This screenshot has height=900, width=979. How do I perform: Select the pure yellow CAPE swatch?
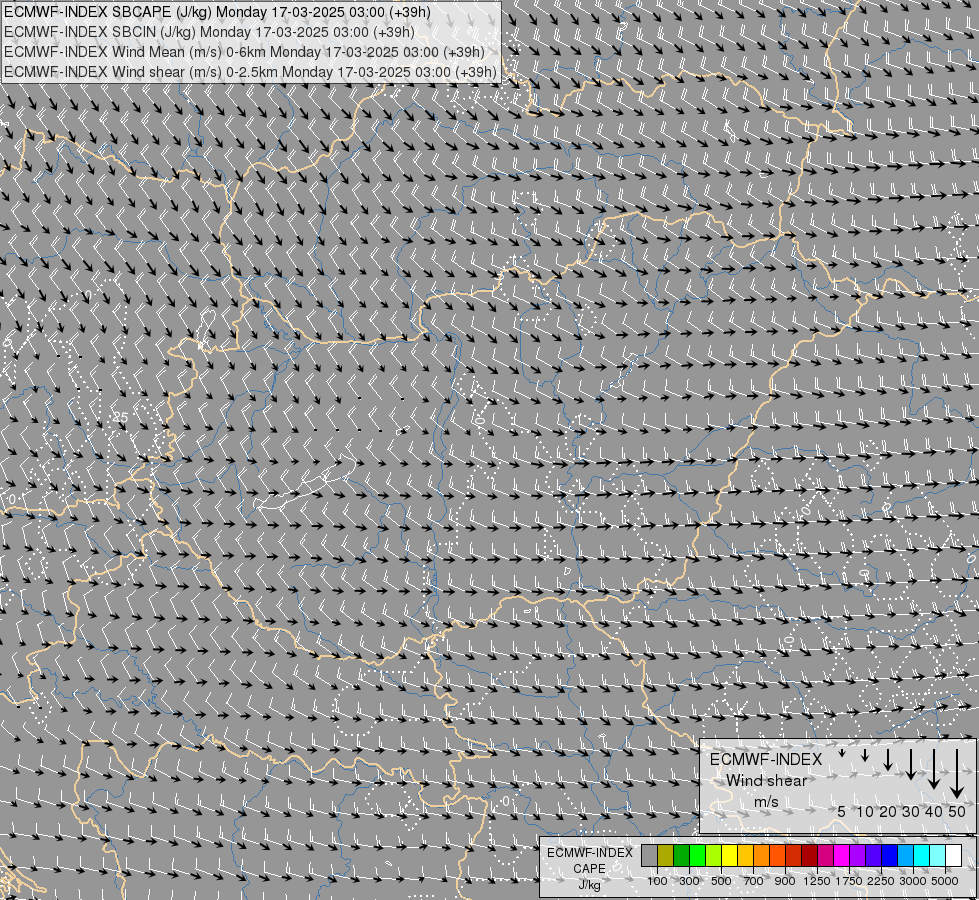pos(729,856)
